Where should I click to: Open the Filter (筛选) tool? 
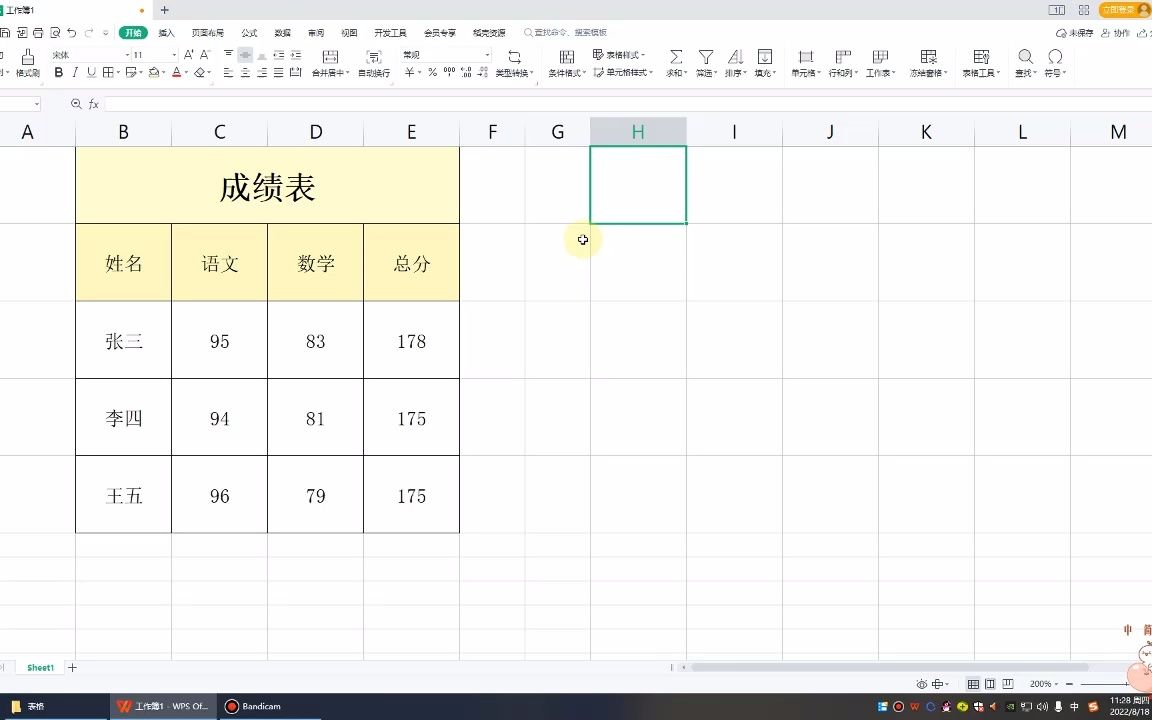click(705, 58)
